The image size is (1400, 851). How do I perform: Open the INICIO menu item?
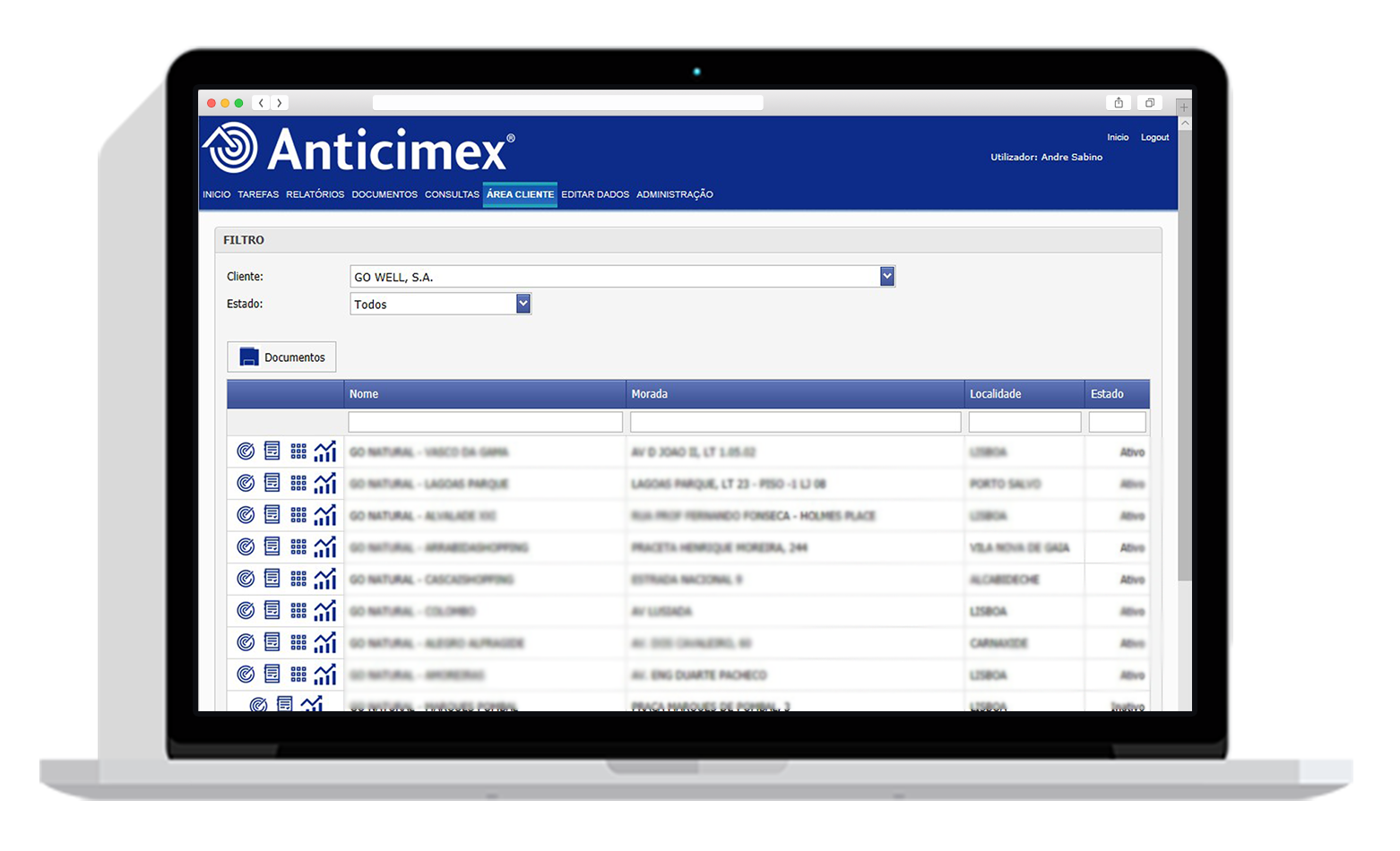click(x=217, y=194)
